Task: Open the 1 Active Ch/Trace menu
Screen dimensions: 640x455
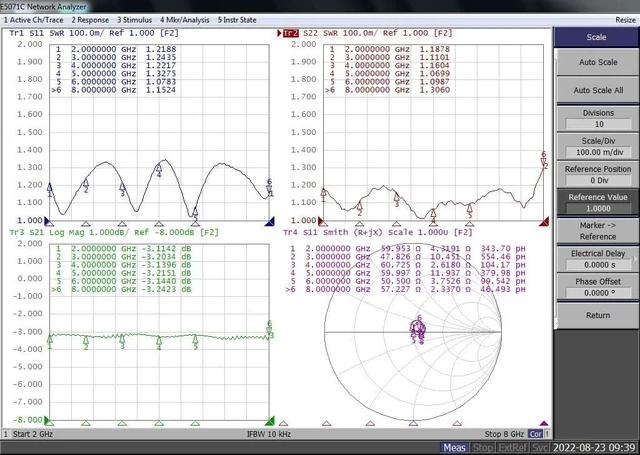Action: click(33, 20)
